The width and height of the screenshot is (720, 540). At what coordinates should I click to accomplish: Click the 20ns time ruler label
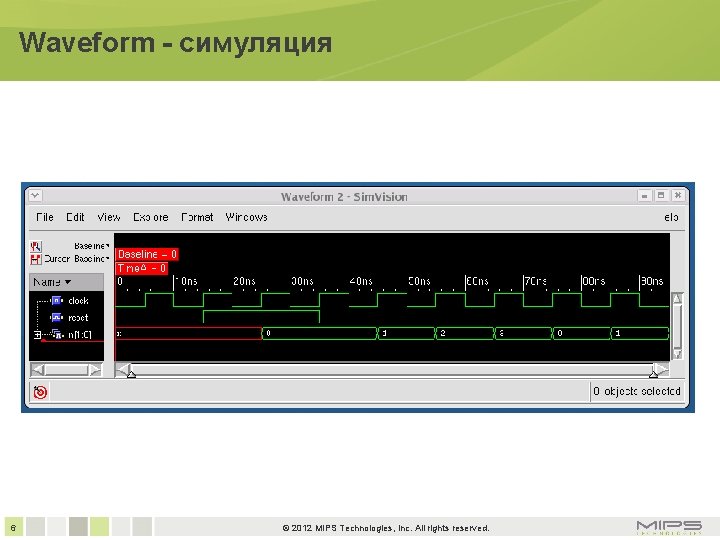[x=244, y=281]
